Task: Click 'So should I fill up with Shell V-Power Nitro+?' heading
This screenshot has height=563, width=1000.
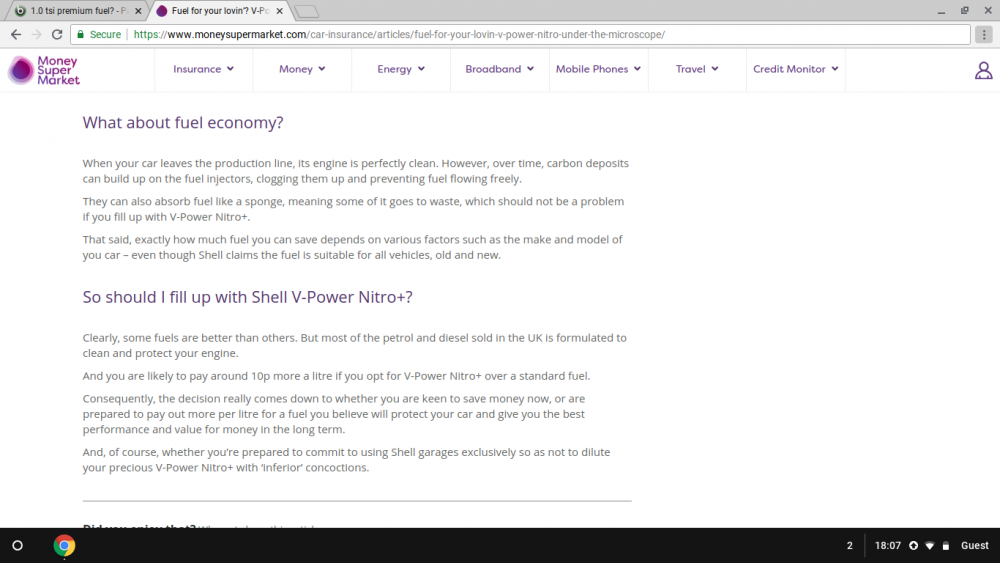Action: click(x=247, y=297)
